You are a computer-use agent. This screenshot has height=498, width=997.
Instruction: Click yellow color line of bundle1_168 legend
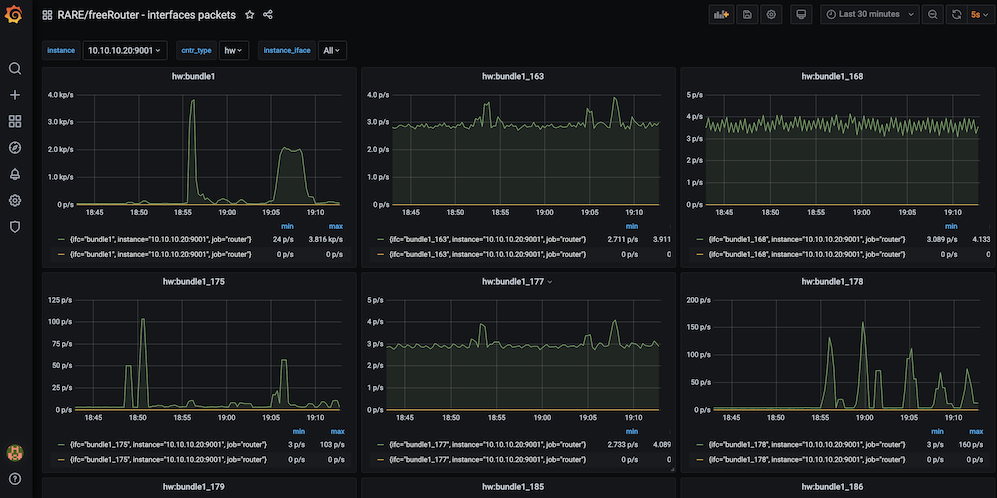[699, 254]
